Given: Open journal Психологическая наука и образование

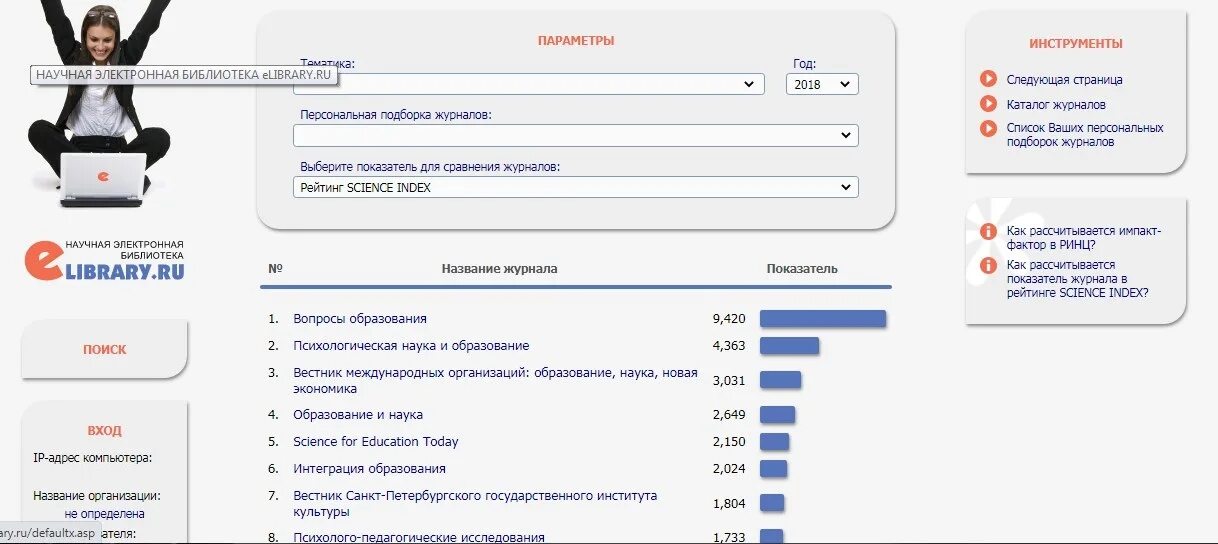Looking at the screenshot, I should (x=411, y=346).
